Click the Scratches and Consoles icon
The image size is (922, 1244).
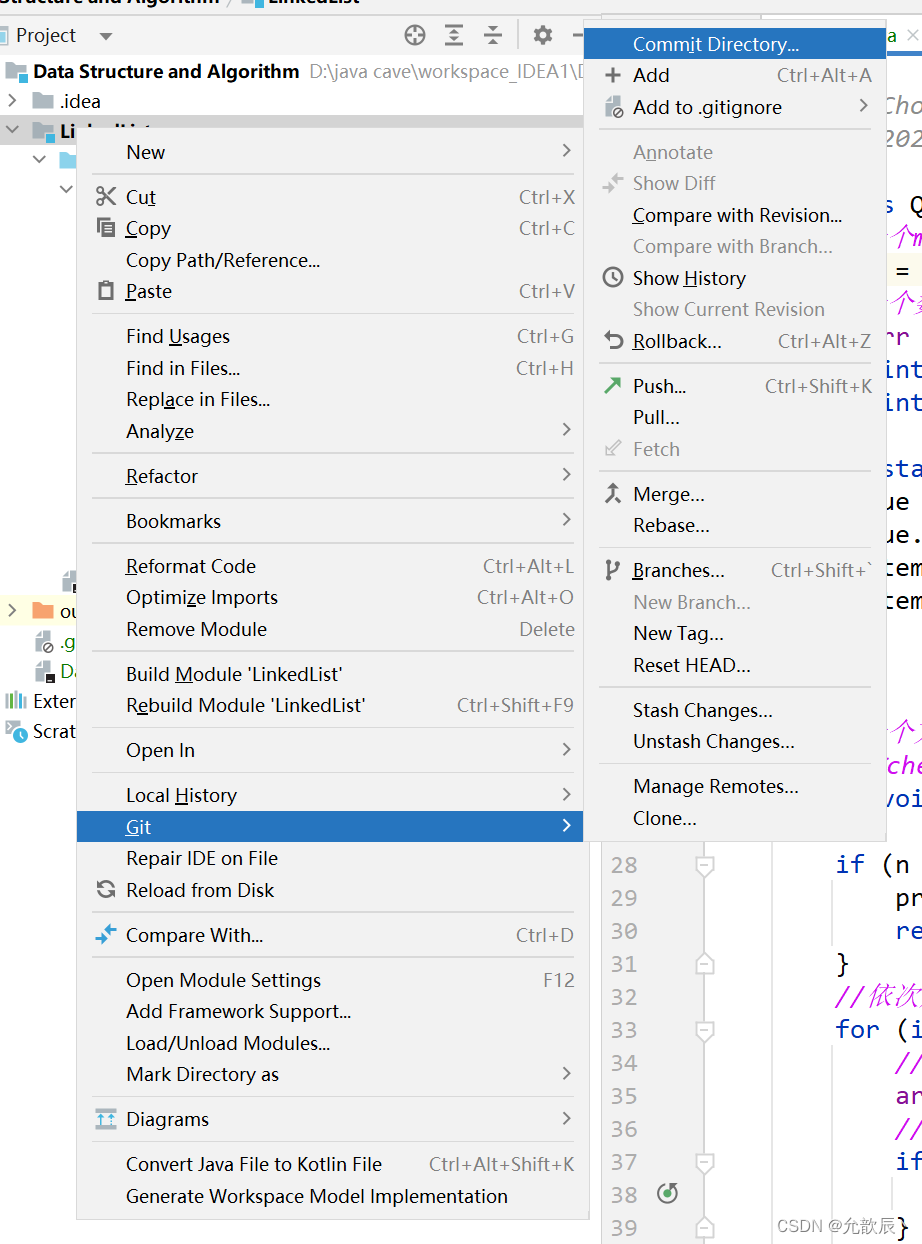click(14, 732)
